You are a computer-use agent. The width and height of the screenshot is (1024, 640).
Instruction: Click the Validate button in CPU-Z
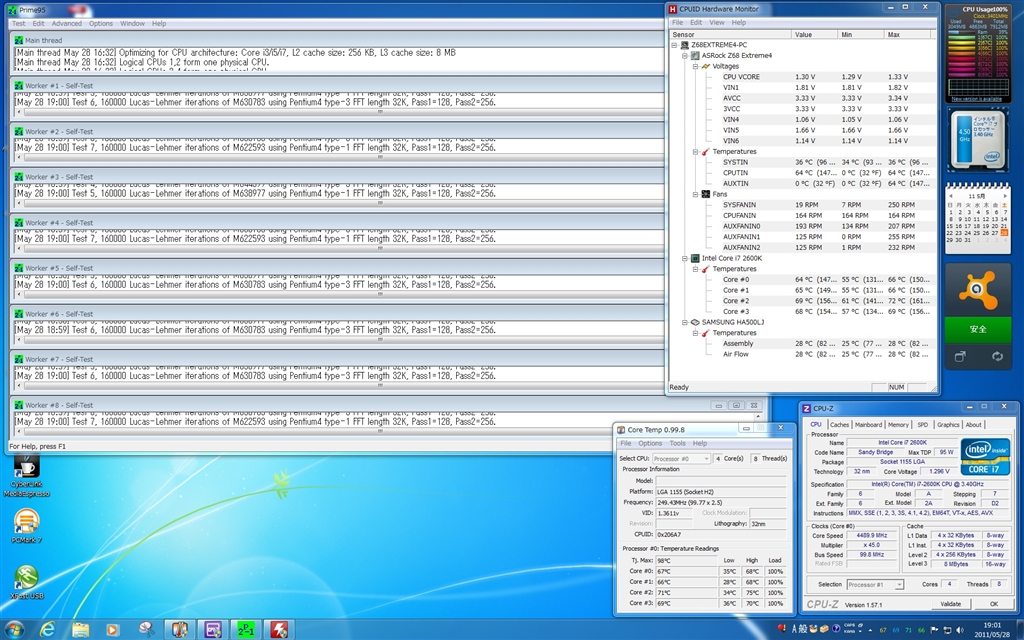coord(951,604)
